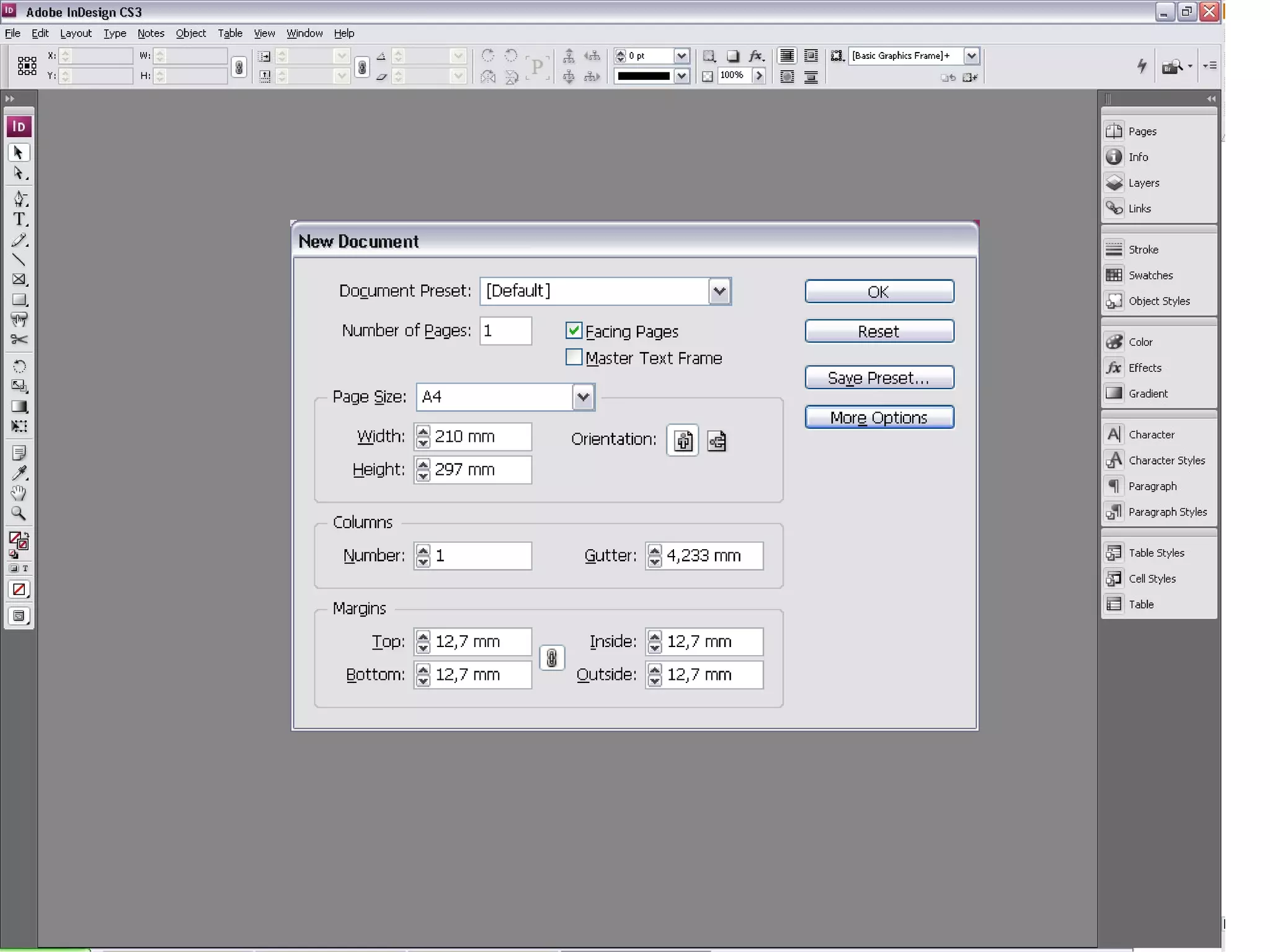Click the More Options button
The width and height of the screenshot is (1270, 952).
point(879,418)
